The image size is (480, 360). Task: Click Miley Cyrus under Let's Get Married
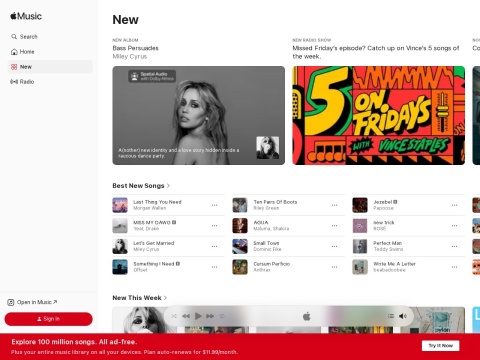pos(146,249)
